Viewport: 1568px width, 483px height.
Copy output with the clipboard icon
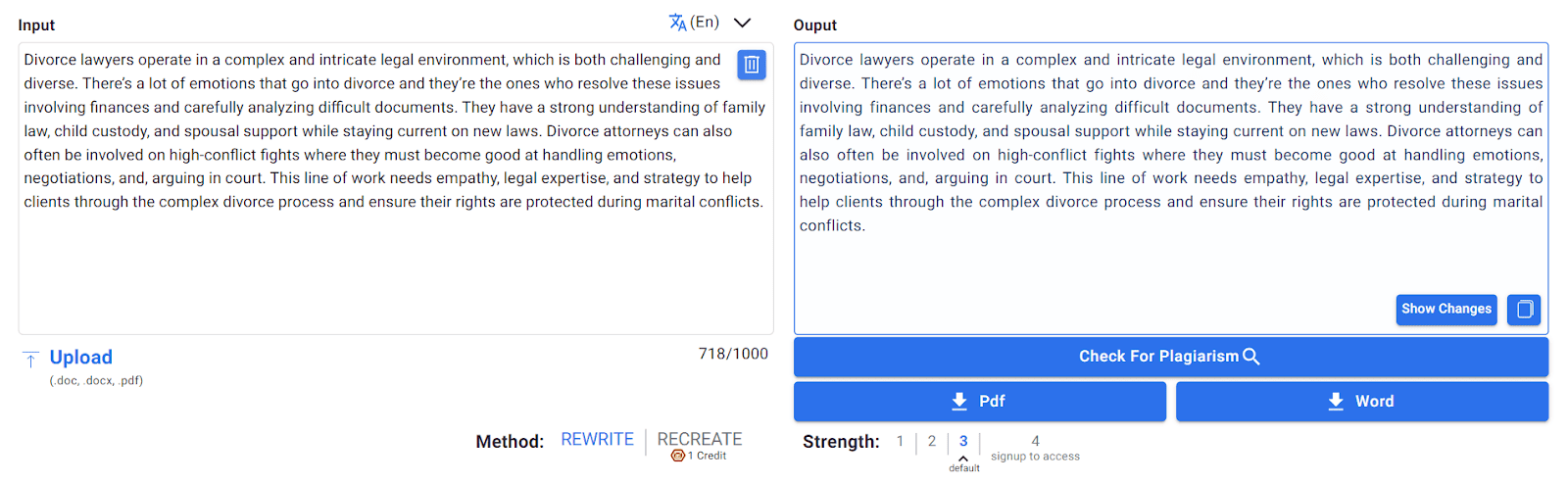[1524, 310]
